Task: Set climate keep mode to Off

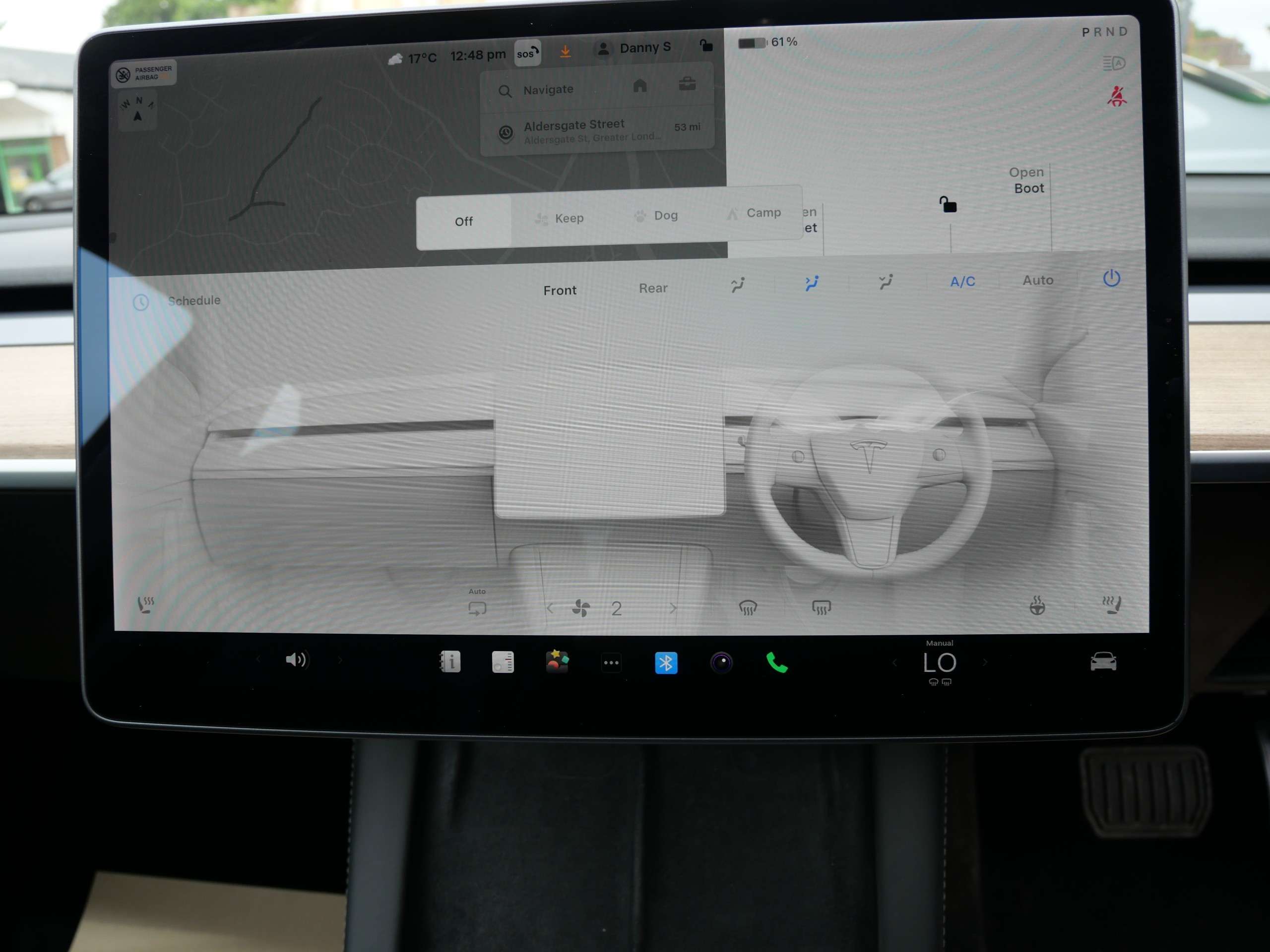Action: click(464, 222)
